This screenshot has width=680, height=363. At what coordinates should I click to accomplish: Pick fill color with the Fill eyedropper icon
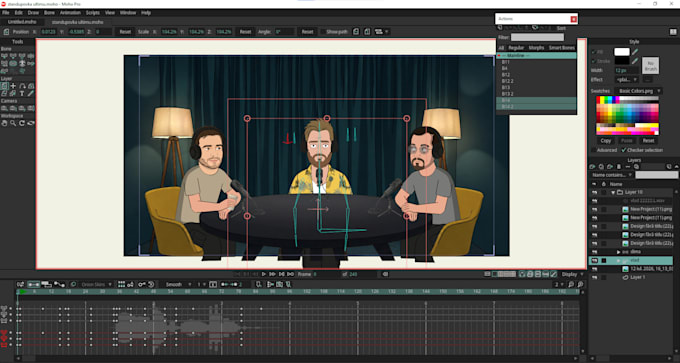635,52
